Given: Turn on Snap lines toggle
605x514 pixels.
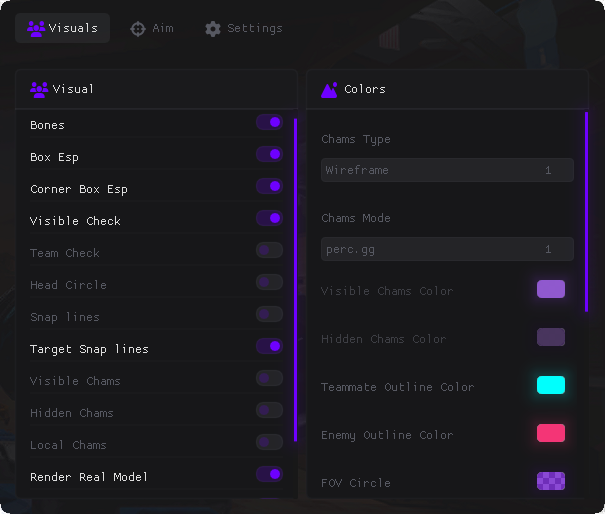Looking at the screenshot, I should point(269,314).
